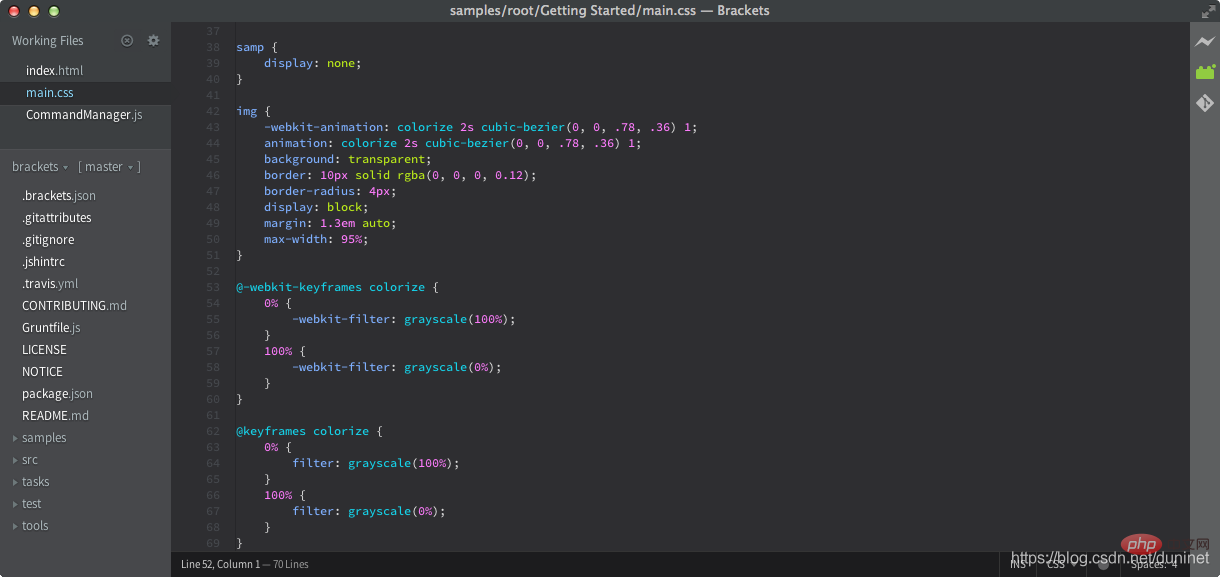Change the CSS language mode dropdown
This screenshot has width=1220, height=577.
[x=1061, y=564]
